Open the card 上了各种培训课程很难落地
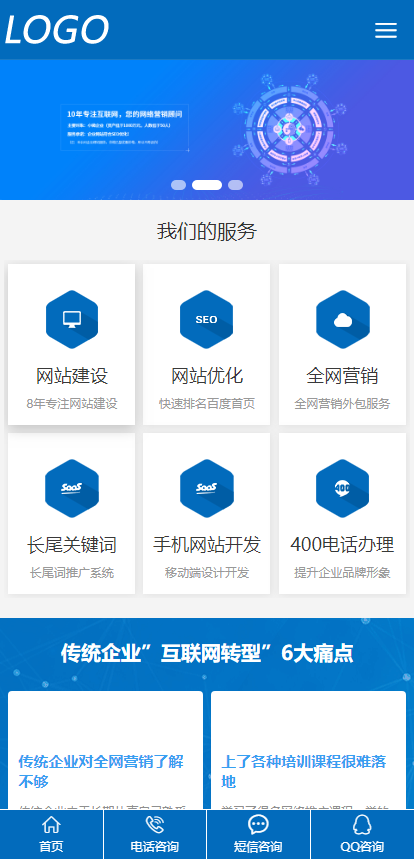414x859 pixels. [x=308, y=749]
